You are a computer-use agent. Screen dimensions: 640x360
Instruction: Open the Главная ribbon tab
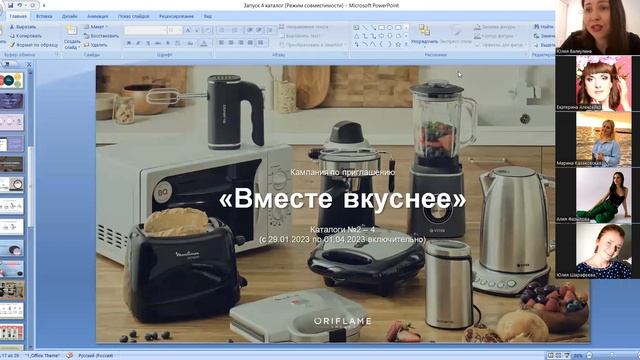click(x=18, y=16)
